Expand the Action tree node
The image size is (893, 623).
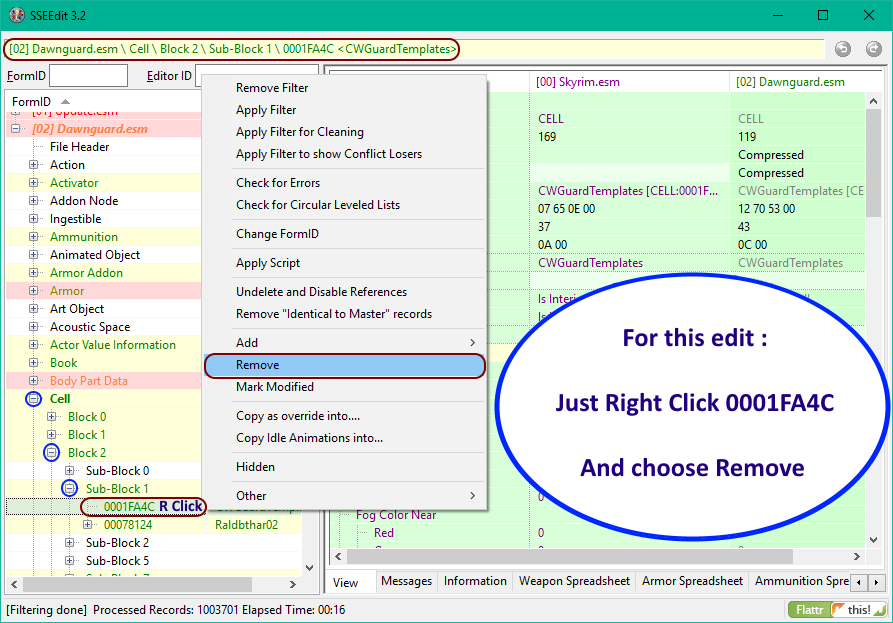[34, 165]
